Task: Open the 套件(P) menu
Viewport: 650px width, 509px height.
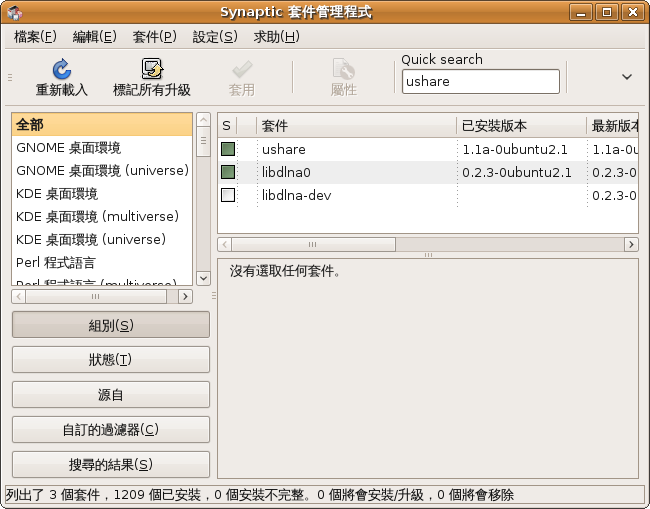Action: tap(155, 37)
